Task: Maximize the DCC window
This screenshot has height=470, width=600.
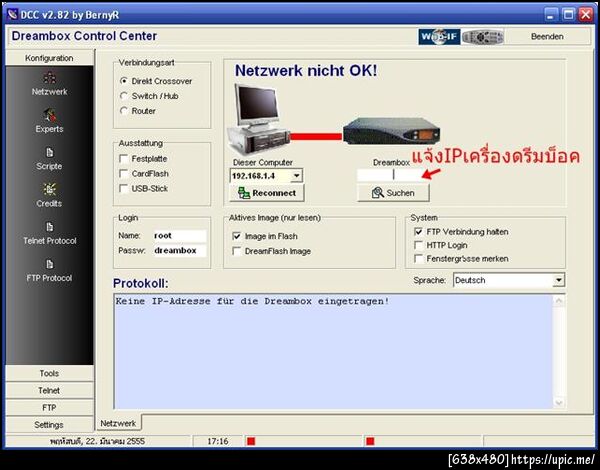Action: point(568,15)
